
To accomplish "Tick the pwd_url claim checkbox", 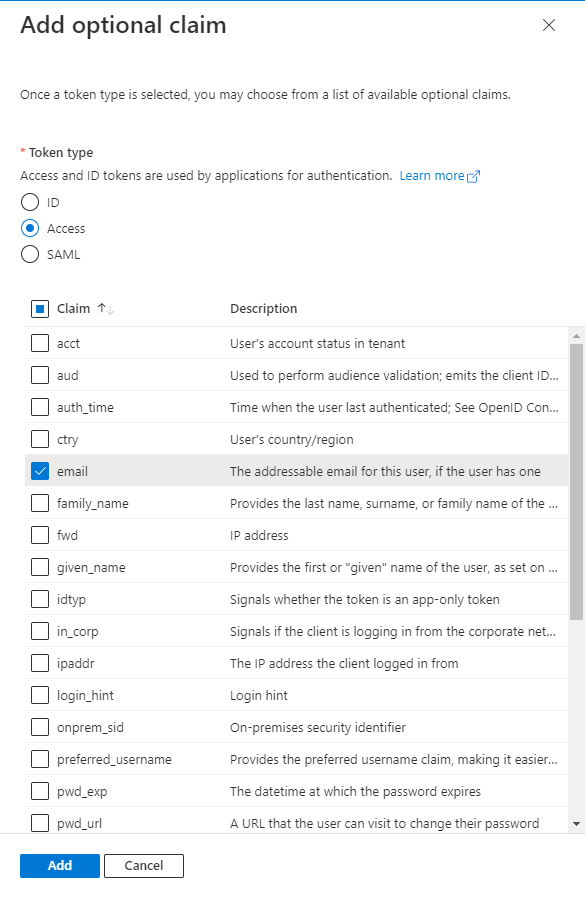I will [39, 823].
